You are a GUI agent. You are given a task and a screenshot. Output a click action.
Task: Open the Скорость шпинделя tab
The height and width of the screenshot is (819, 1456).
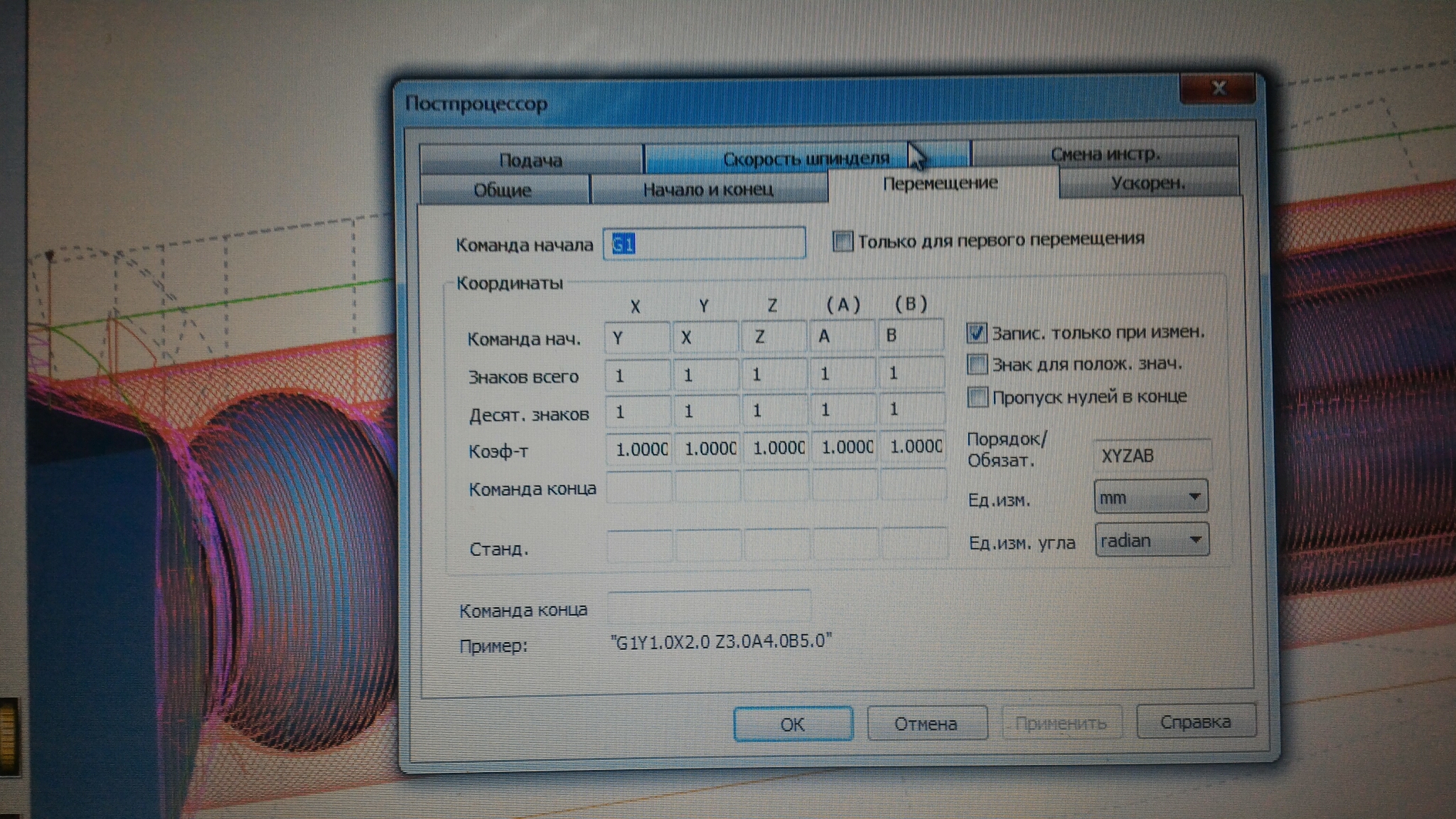pyautogui.click(x=805, y=158)
